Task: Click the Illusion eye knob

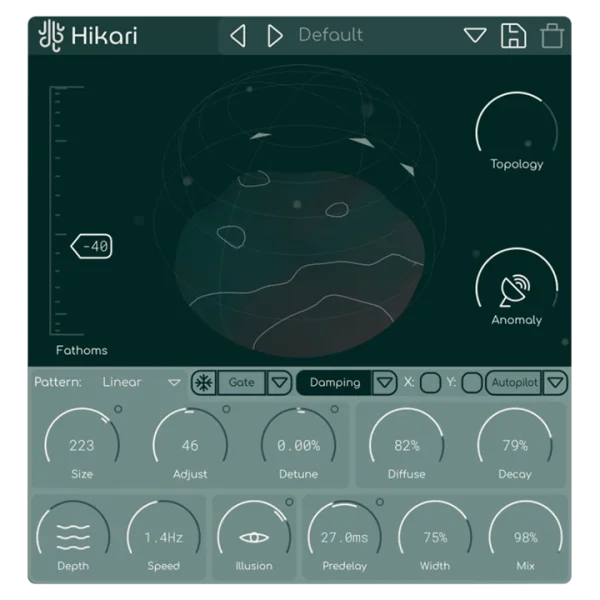Action: [x=254, y=537]
